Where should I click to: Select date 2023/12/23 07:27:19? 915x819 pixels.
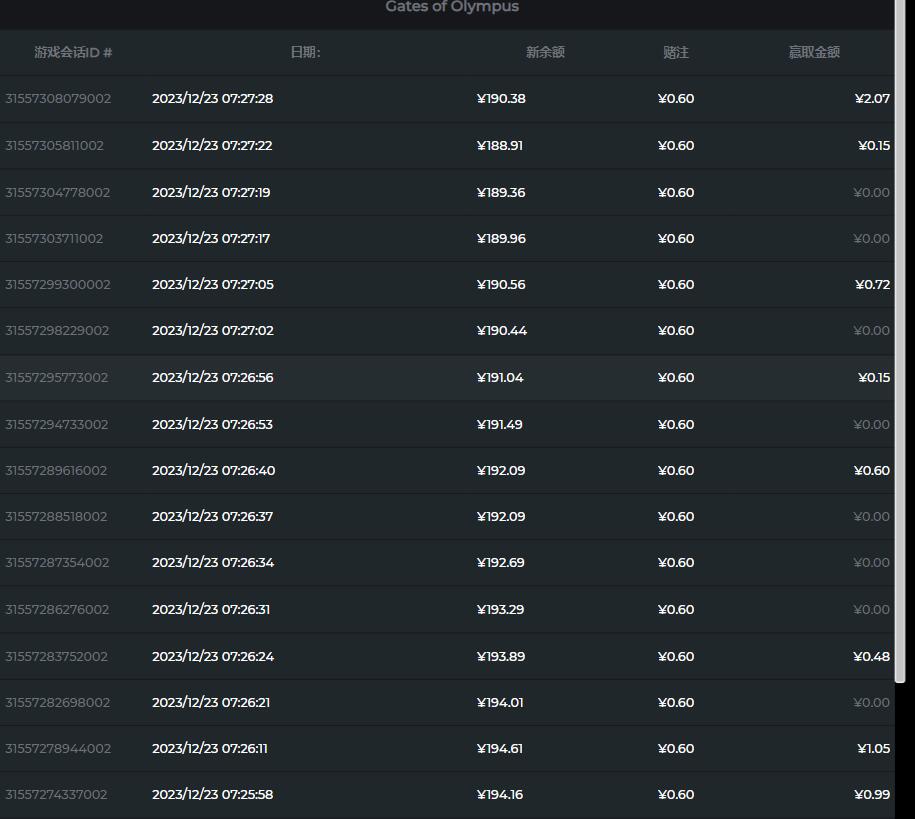pos(211,193)
